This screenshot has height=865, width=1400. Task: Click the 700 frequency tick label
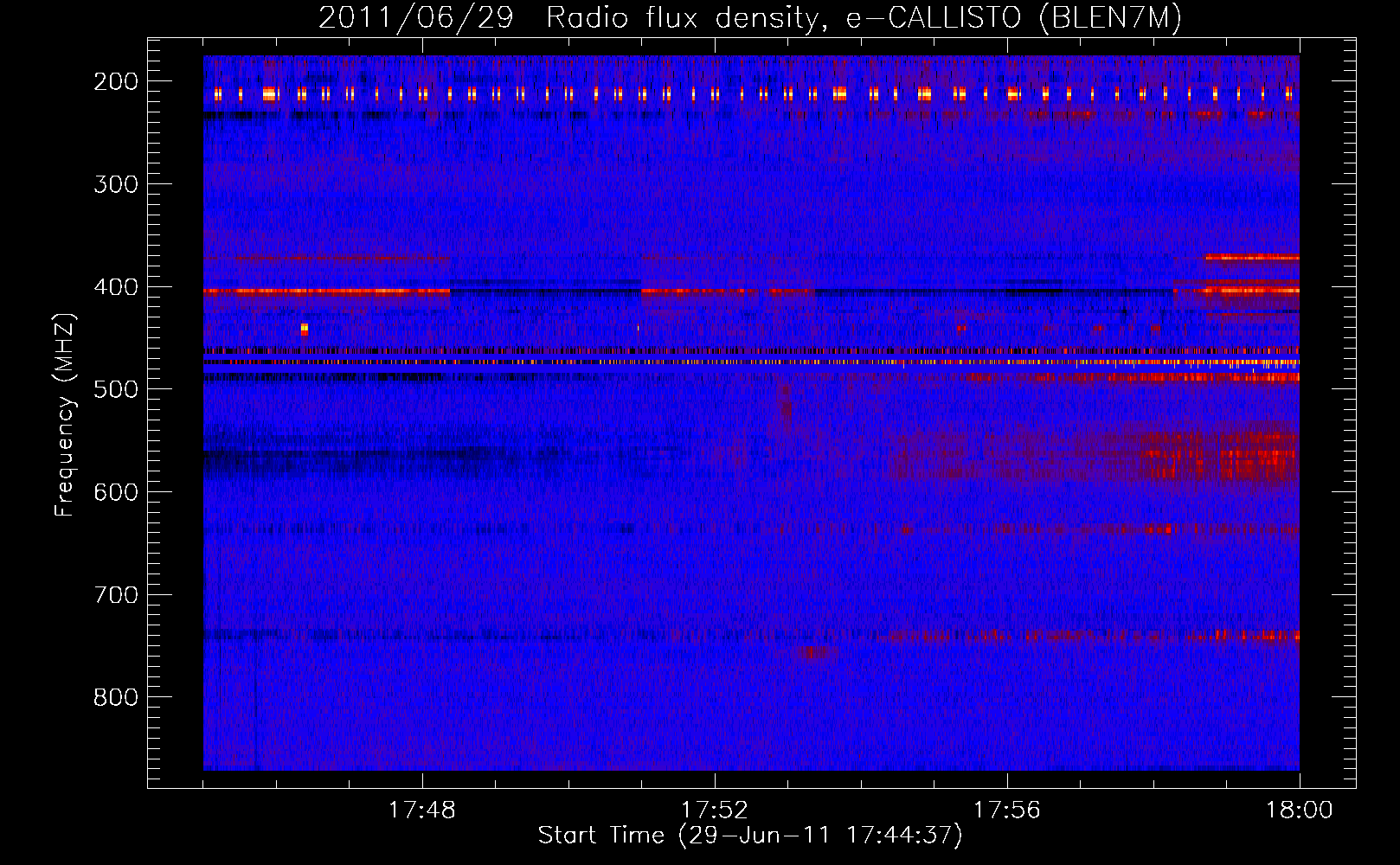pos(116,595)
